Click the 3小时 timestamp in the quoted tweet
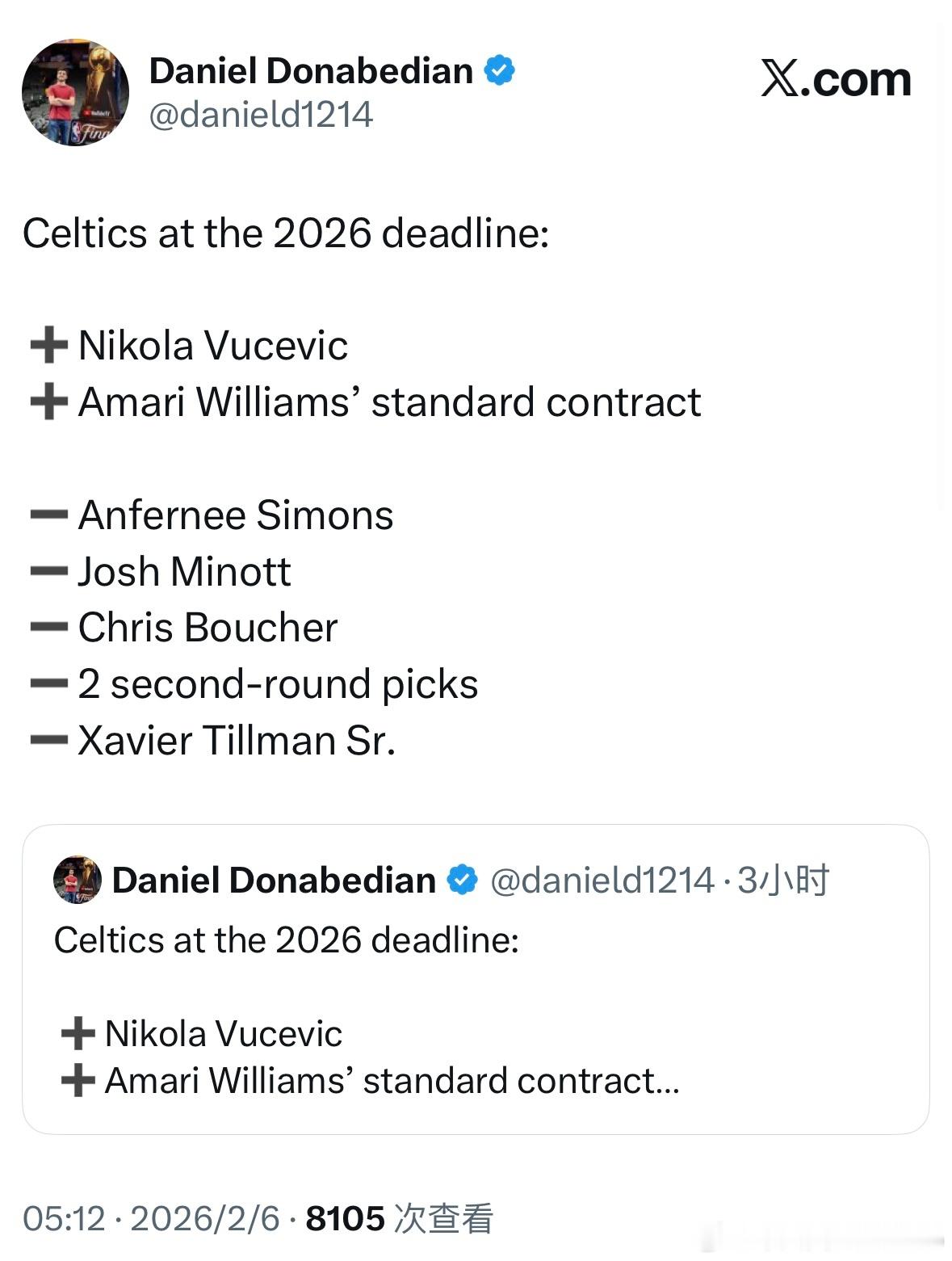The height and width of the screenshot is (1261, 952). click(783, 880)
